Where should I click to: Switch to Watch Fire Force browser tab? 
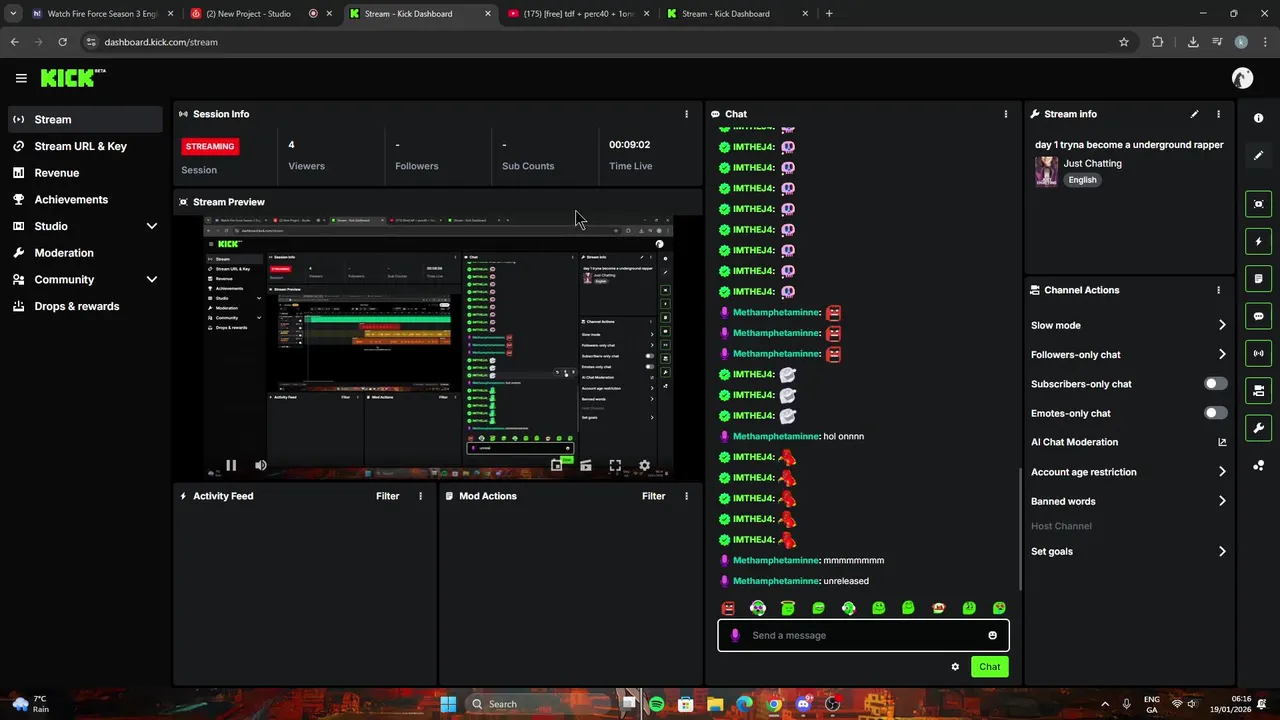(103, 14)
